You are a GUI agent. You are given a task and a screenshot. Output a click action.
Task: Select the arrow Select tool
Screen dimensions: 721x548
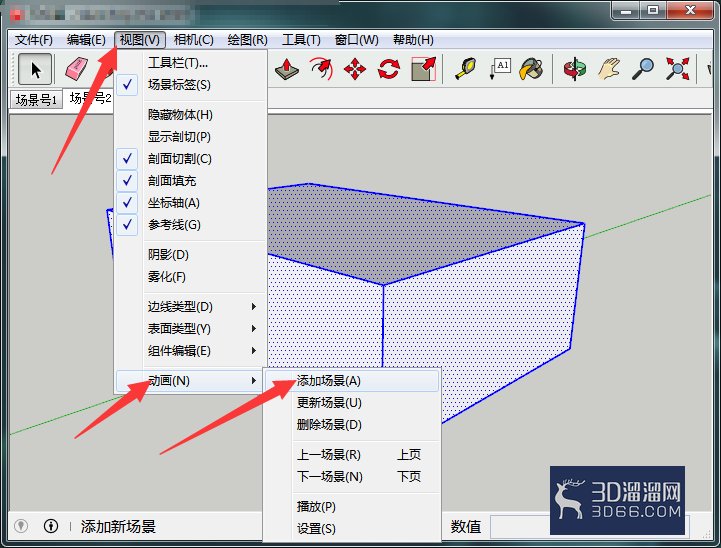35,69
